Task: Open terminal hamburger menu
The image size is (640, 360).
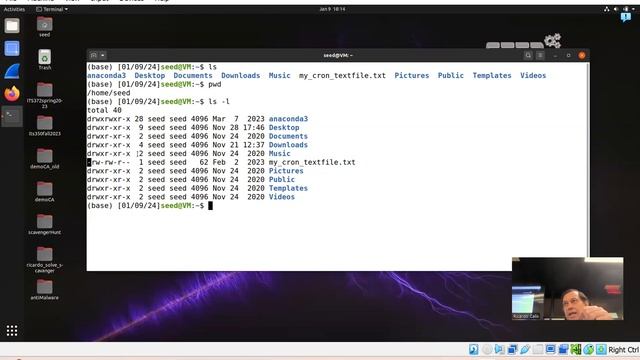Action: click(x=540, y=55)
